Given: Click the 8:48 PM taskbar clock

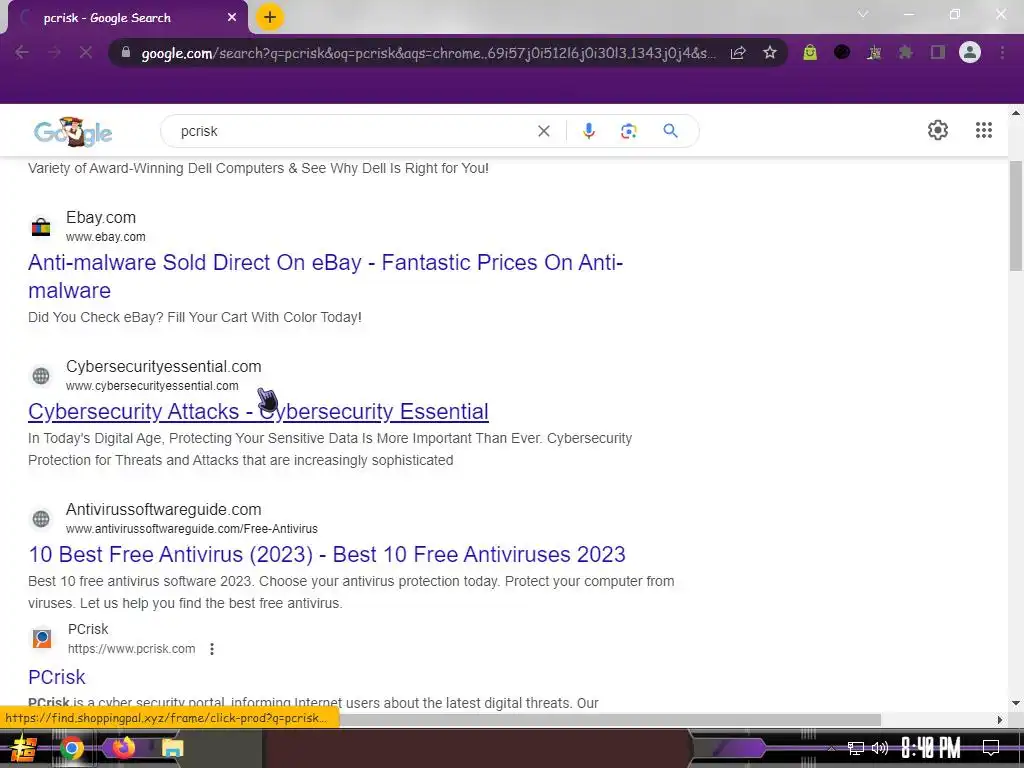Looking at the screenshot, I should (x=931, y=748).
